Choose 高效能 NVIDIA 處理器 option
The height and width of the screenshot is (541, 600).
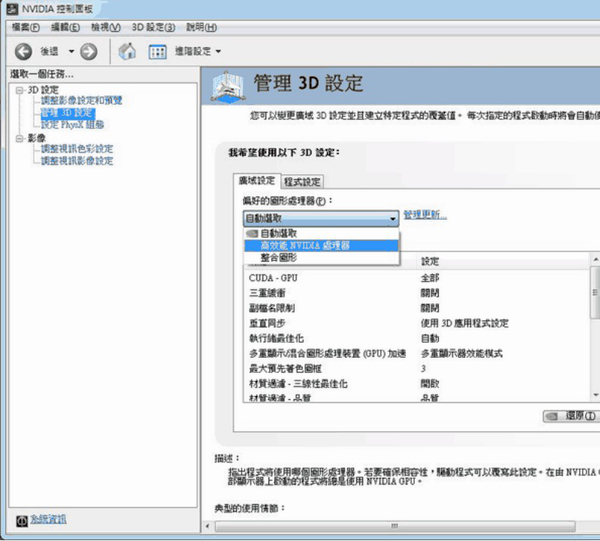click(x=321, y=246)
